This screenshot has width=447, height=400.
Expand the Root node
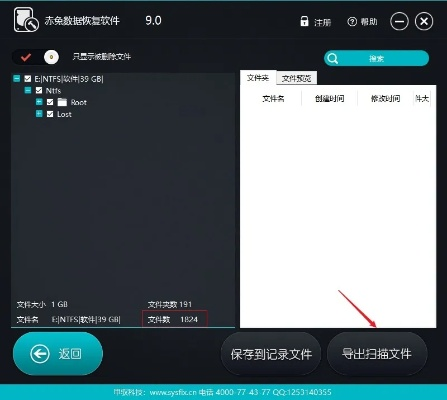(39, 102)
